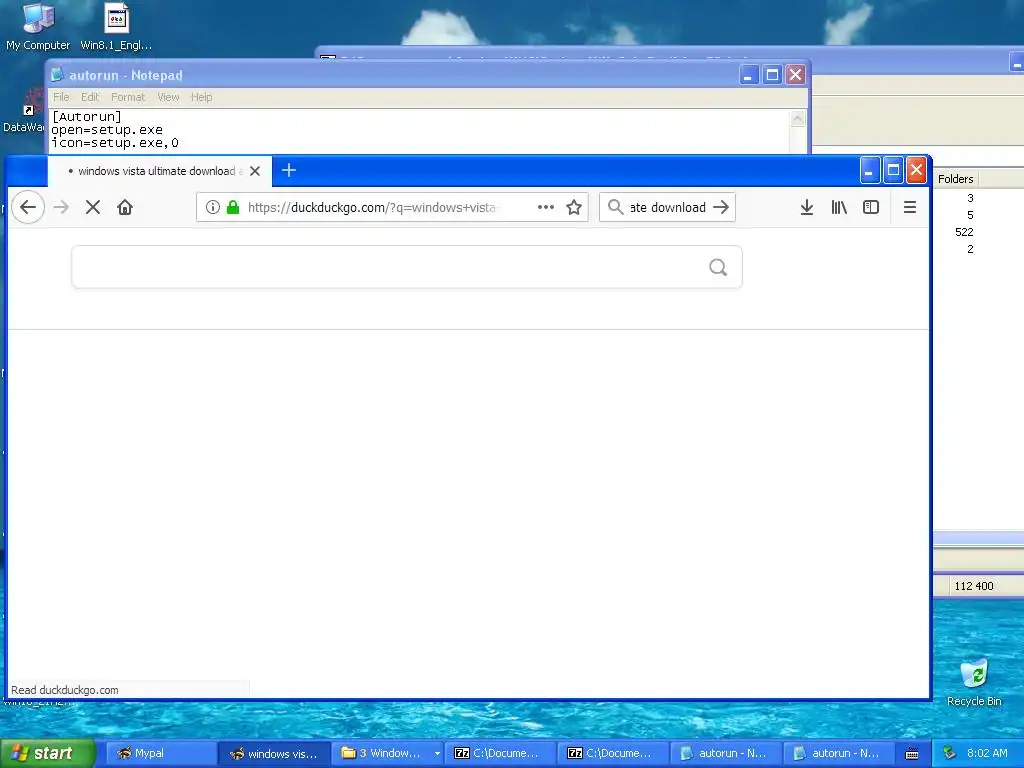Maximize the Mypal browser window
1024x768 pixels.
(x=893, y=170)
